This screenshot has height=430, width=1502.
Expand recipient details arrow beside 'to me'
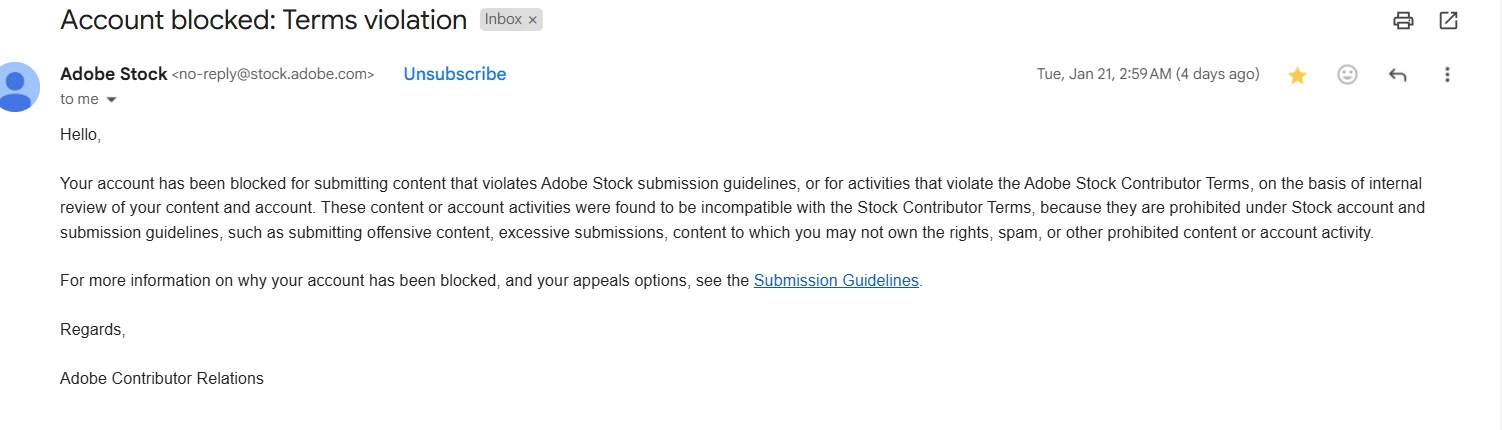pos(111,100)
